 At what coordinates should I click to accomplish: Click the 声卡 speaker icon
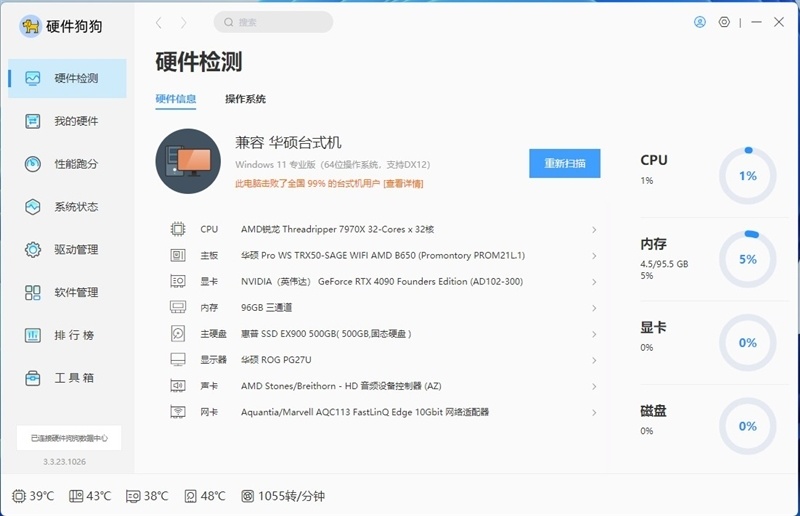[x=178, y=385]
